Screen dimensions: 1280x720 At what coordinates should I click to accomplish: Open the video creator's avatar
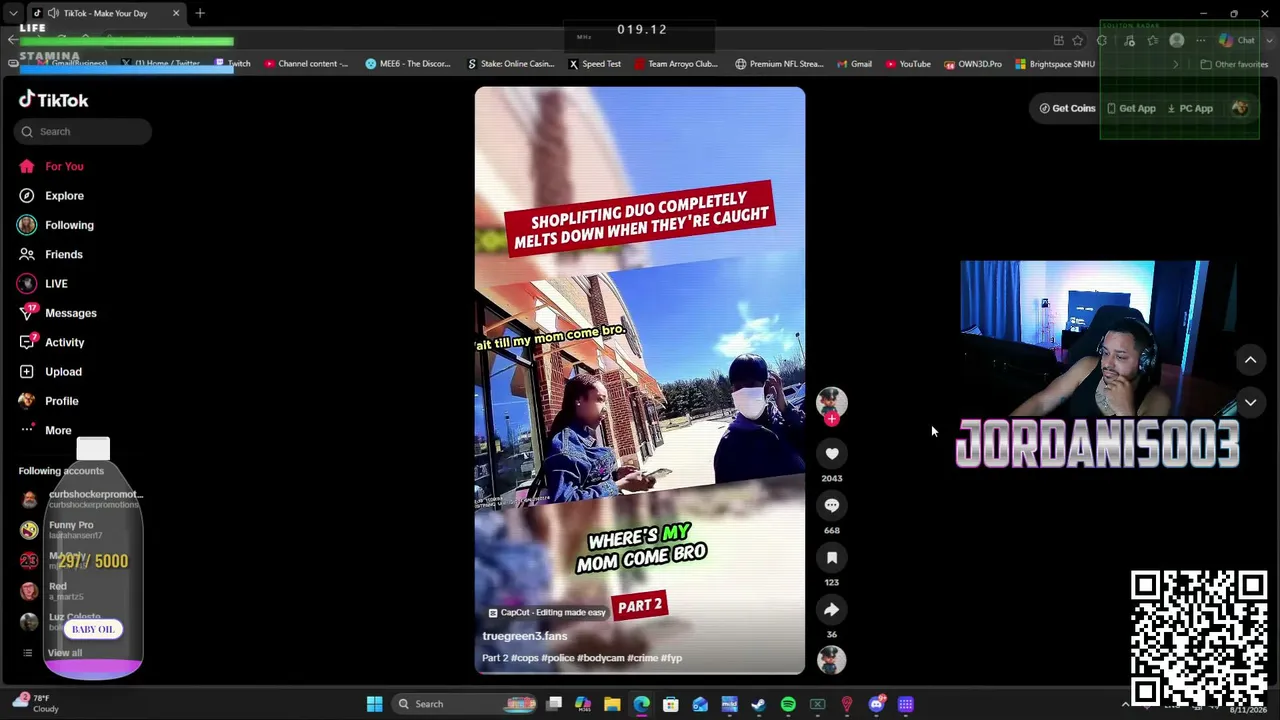(832, 401)
